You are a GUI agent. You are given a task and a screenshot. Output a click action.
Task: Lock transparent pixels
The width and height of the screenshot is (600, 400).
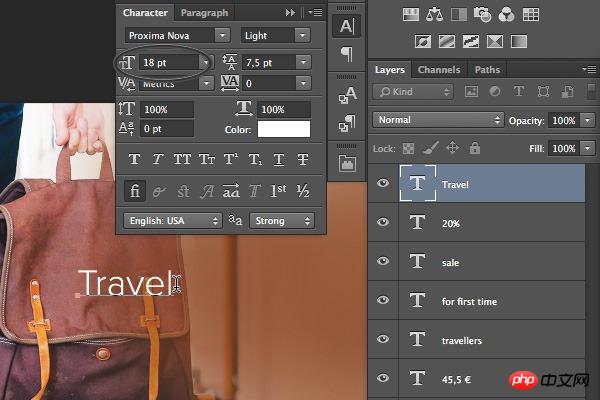coord(408,148)
